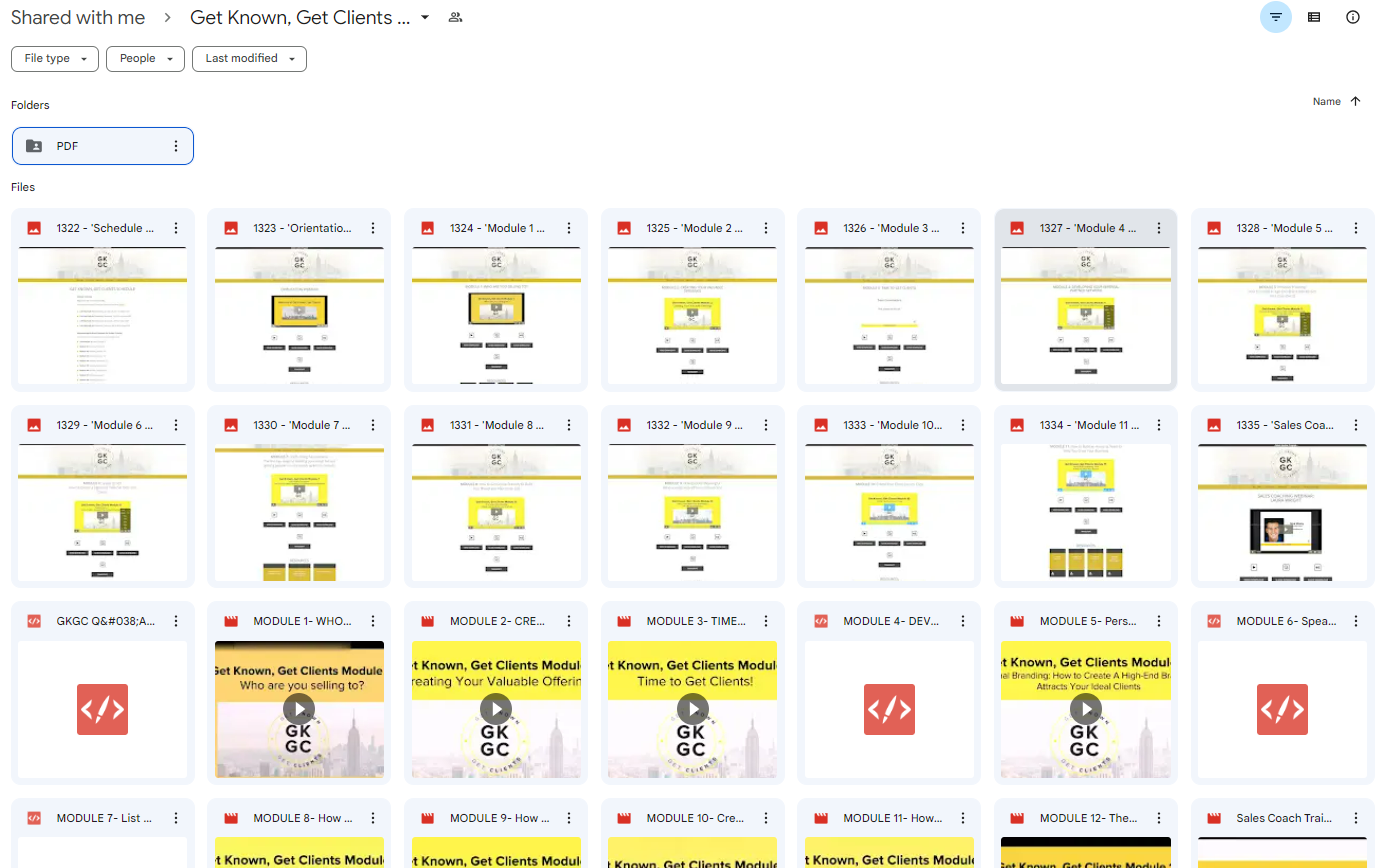Open the view details info icon
Image resolution: width=1381 pixels, height=868 pixels.
coord(1353,17)
